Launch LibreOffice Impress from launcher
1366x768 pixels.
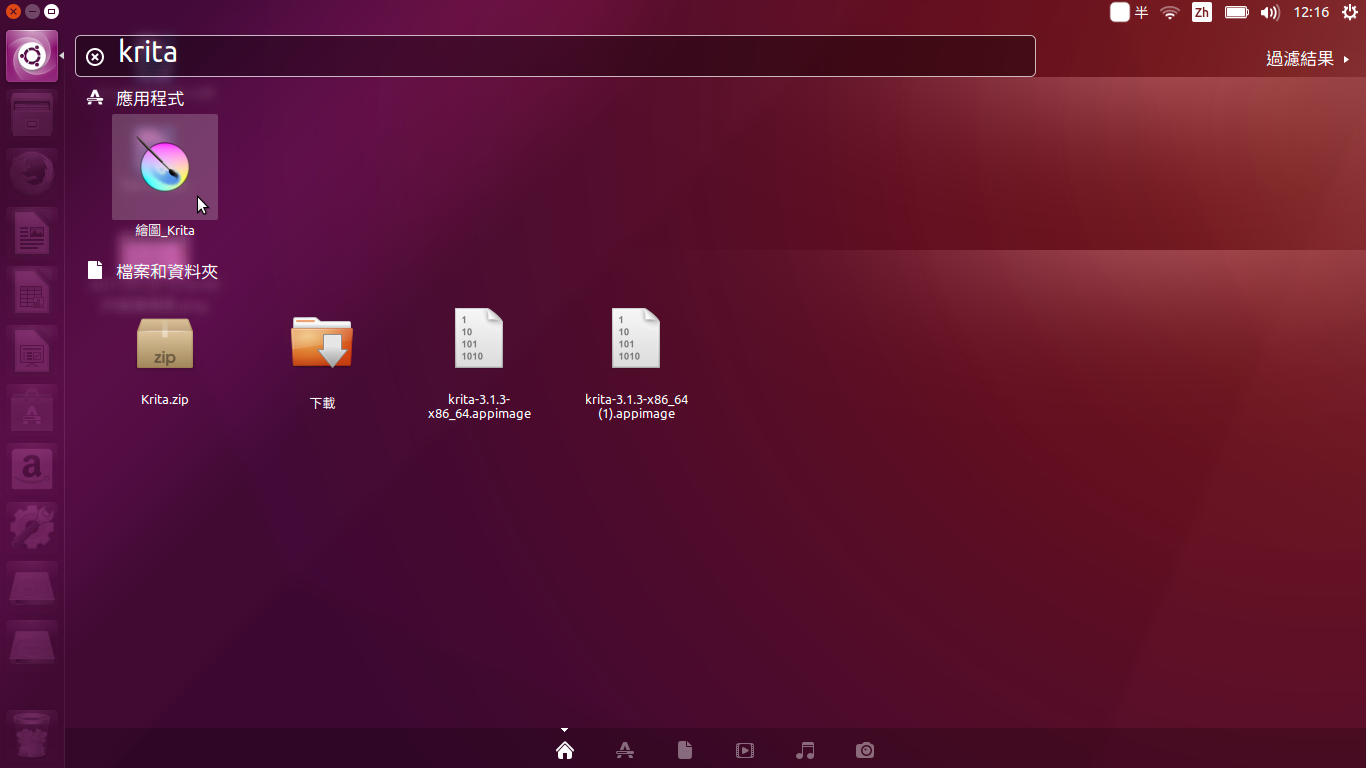32,351
